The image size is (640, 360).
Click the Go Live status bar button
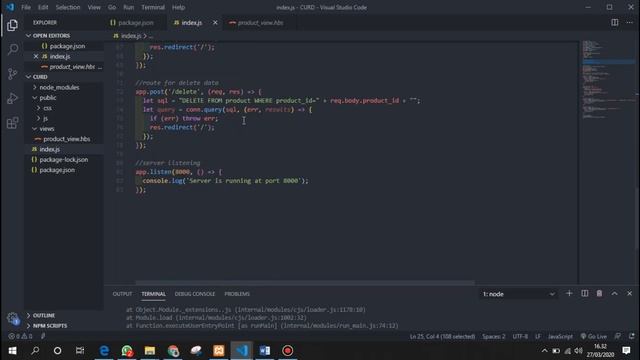[x=594, y=336]
